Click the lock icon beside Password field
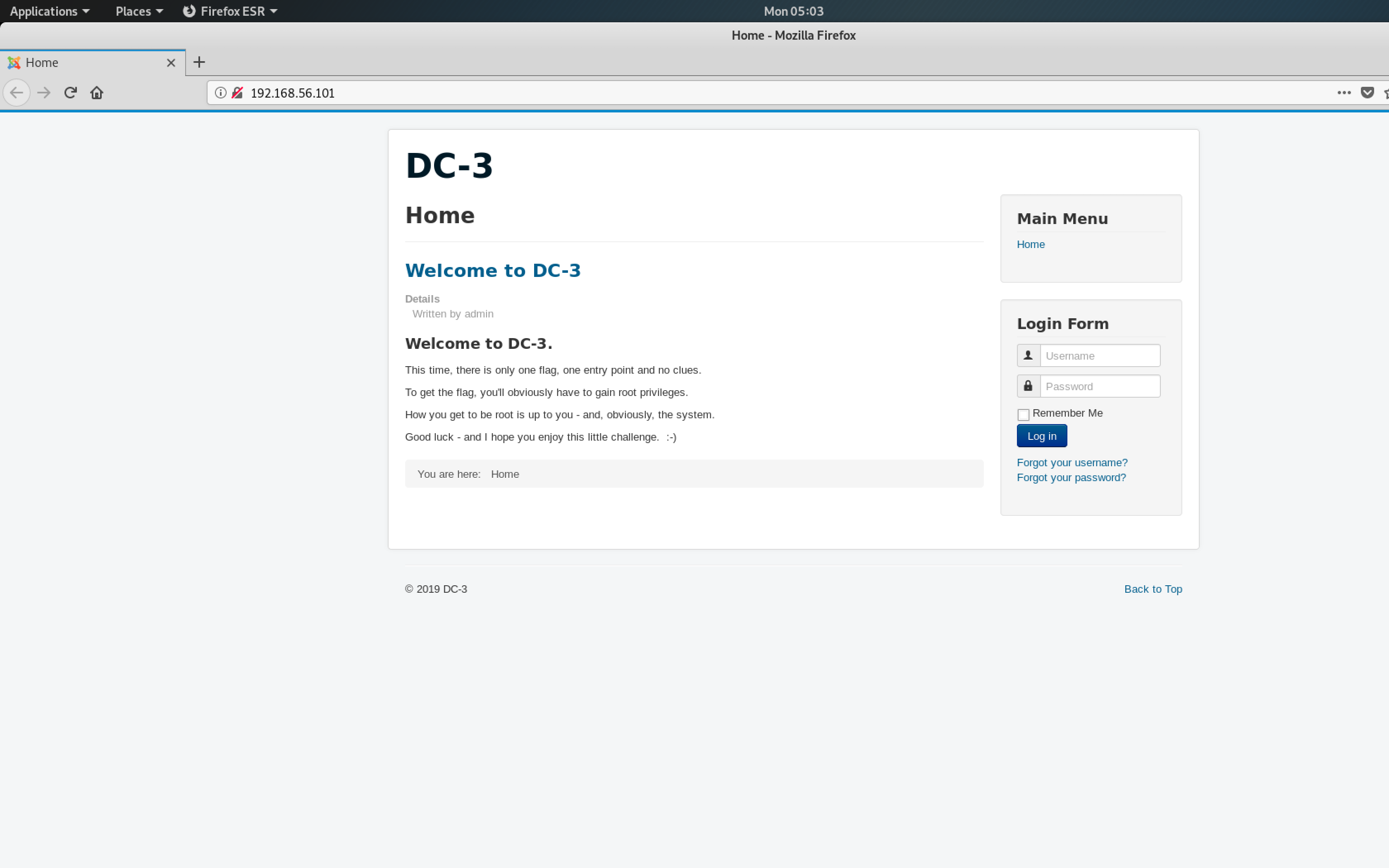The height and width of the screenshot is (868, 1389). (x=1028, y=386)
